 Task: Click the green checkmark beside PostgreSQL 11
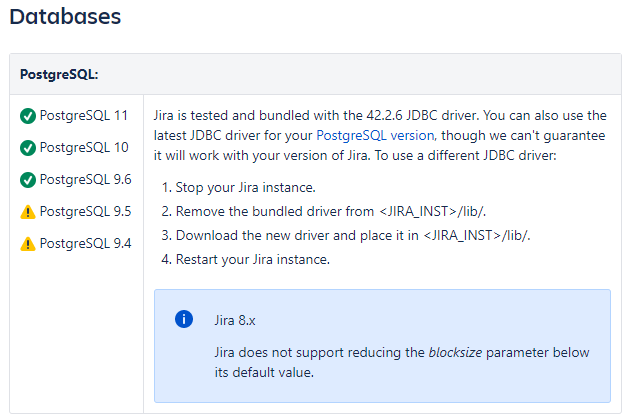coord(28,116)
